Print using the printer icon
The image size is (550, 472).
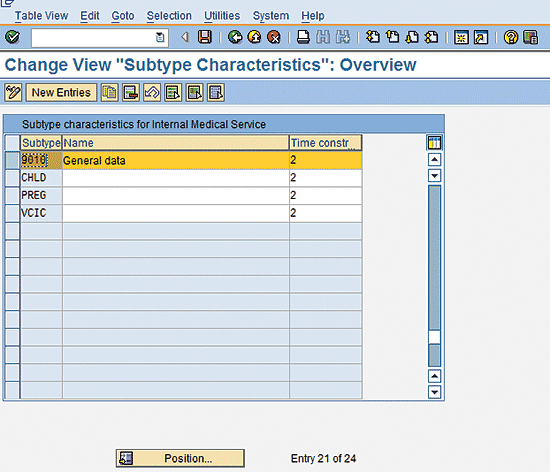pos(303,37)
